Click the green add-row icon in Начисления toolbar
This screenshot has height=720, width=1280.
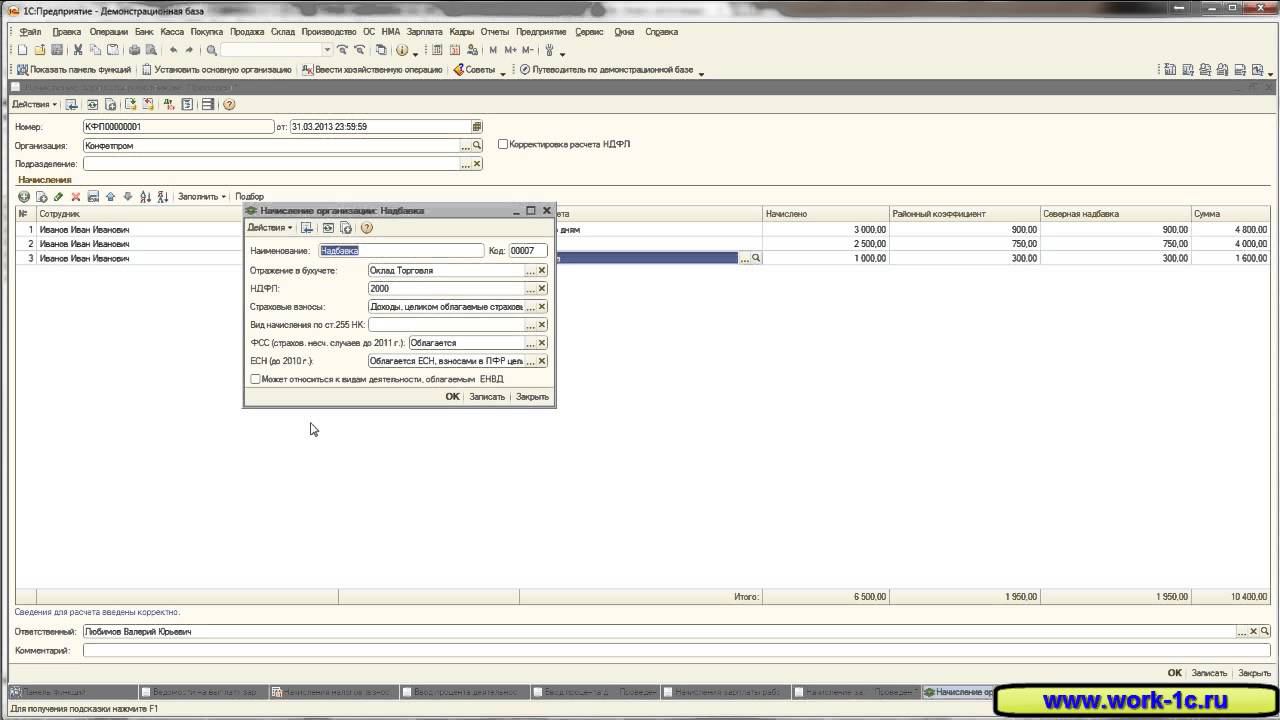pyautogui.click(x=24, y=197)
